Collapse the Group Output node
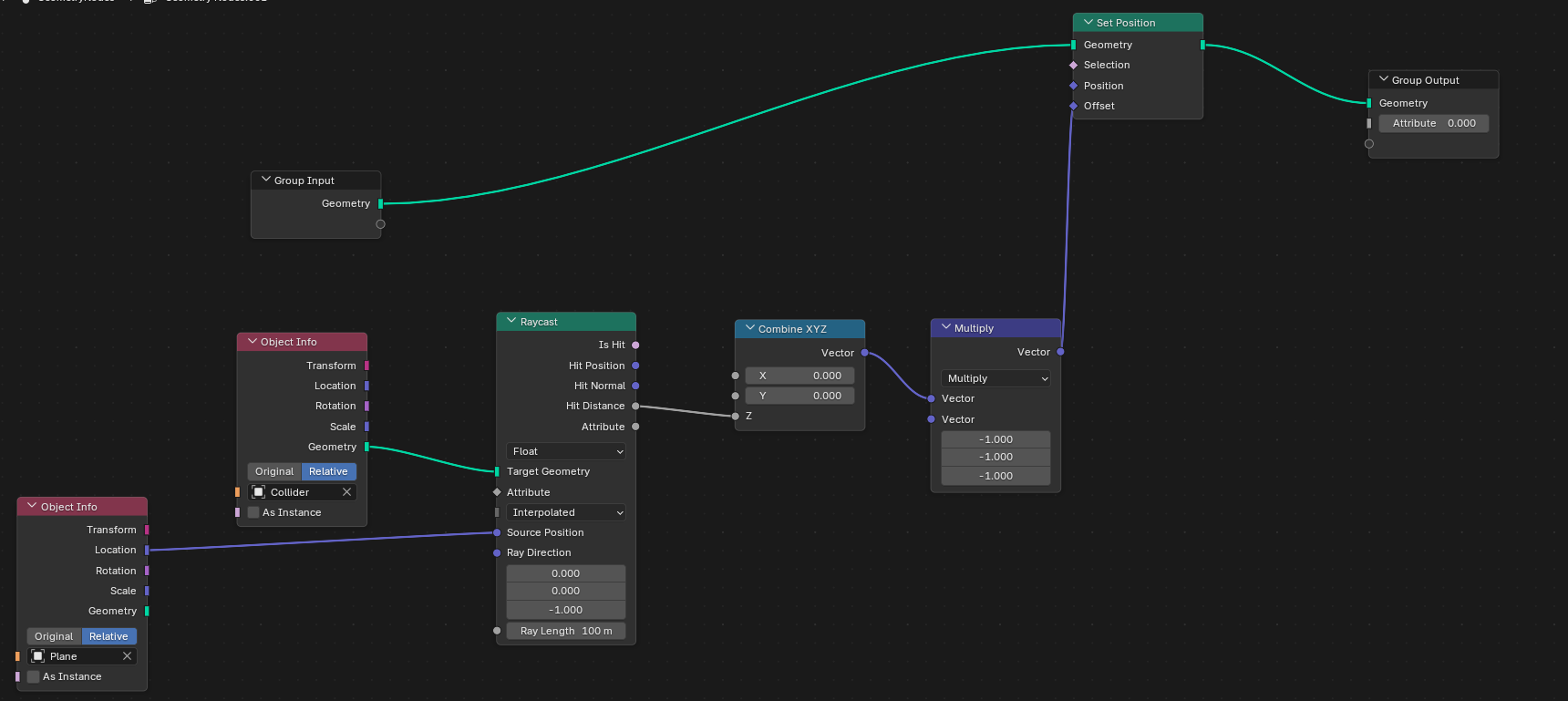Screen dimensions: 1568x701 tap(1383, 80)
